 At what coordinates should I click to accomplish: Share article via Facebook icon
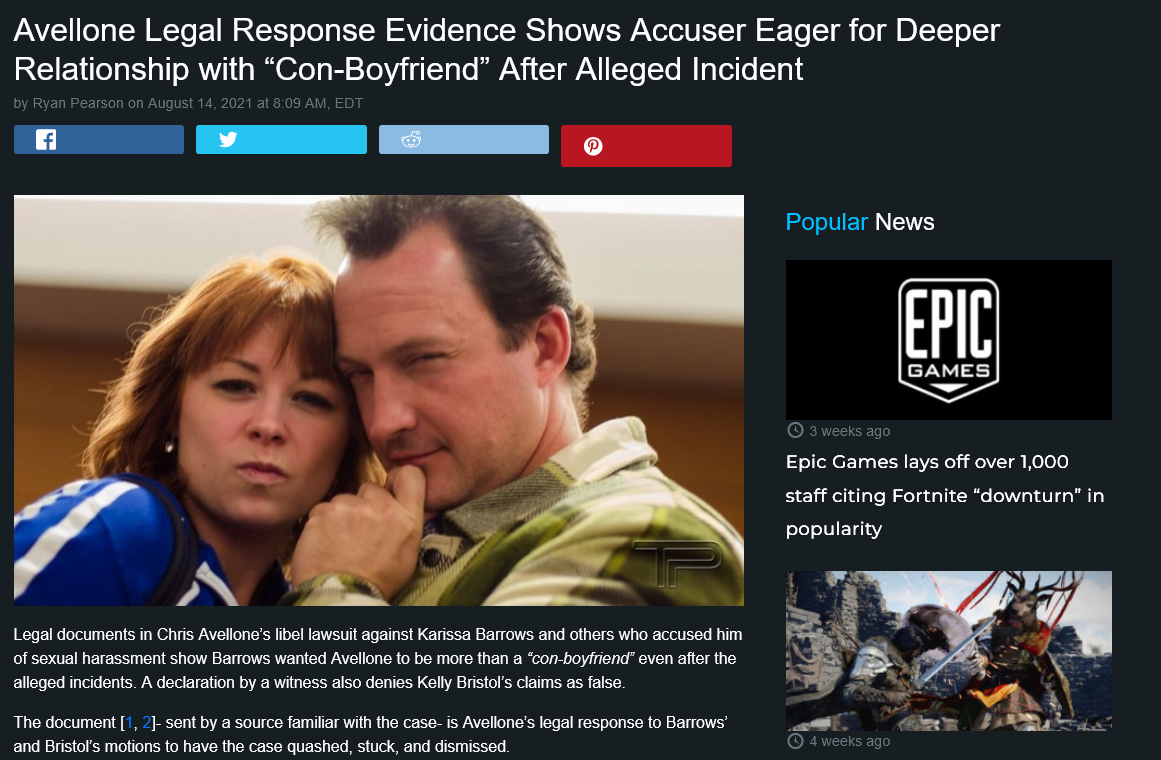pyautogui.click(x=46, y=139)
